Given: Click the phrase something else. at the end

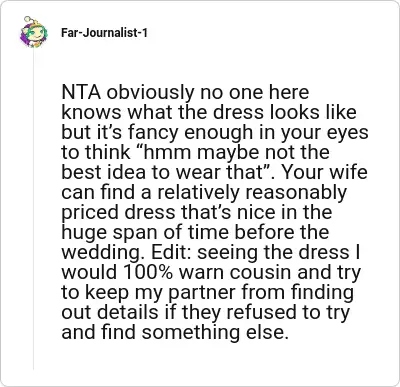Looking at the screenshot, I should pos(215,332).
